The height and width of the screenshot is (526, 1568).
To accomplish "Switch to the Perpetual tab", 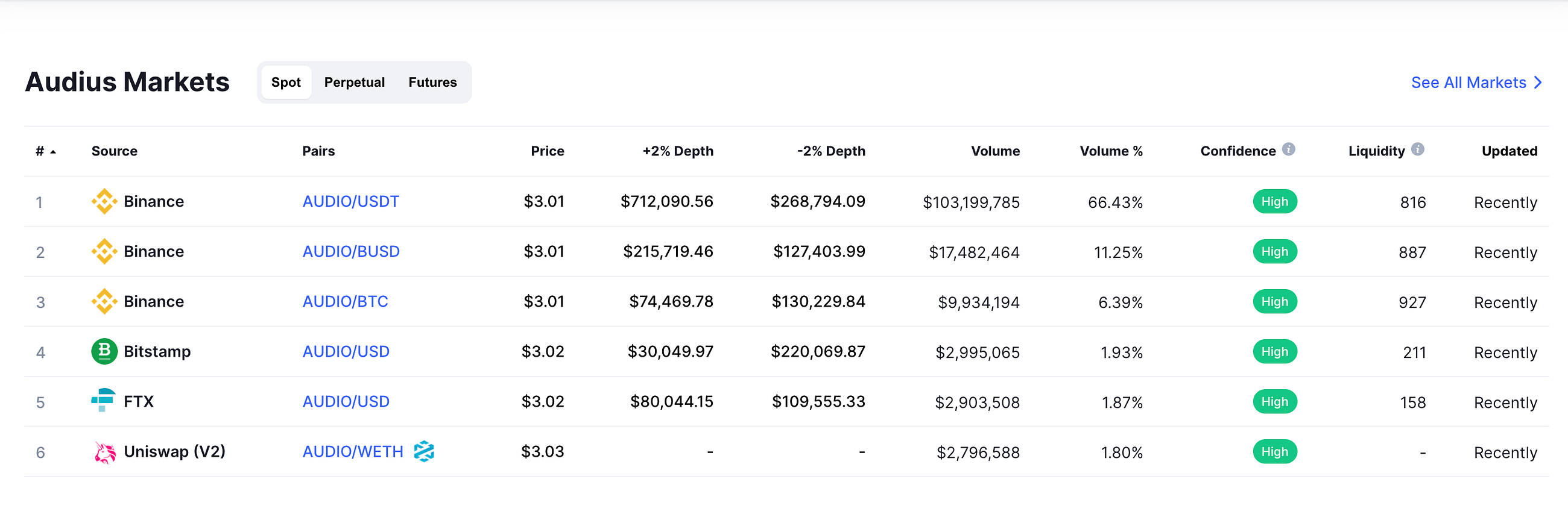I will click(x=354, y=83).
